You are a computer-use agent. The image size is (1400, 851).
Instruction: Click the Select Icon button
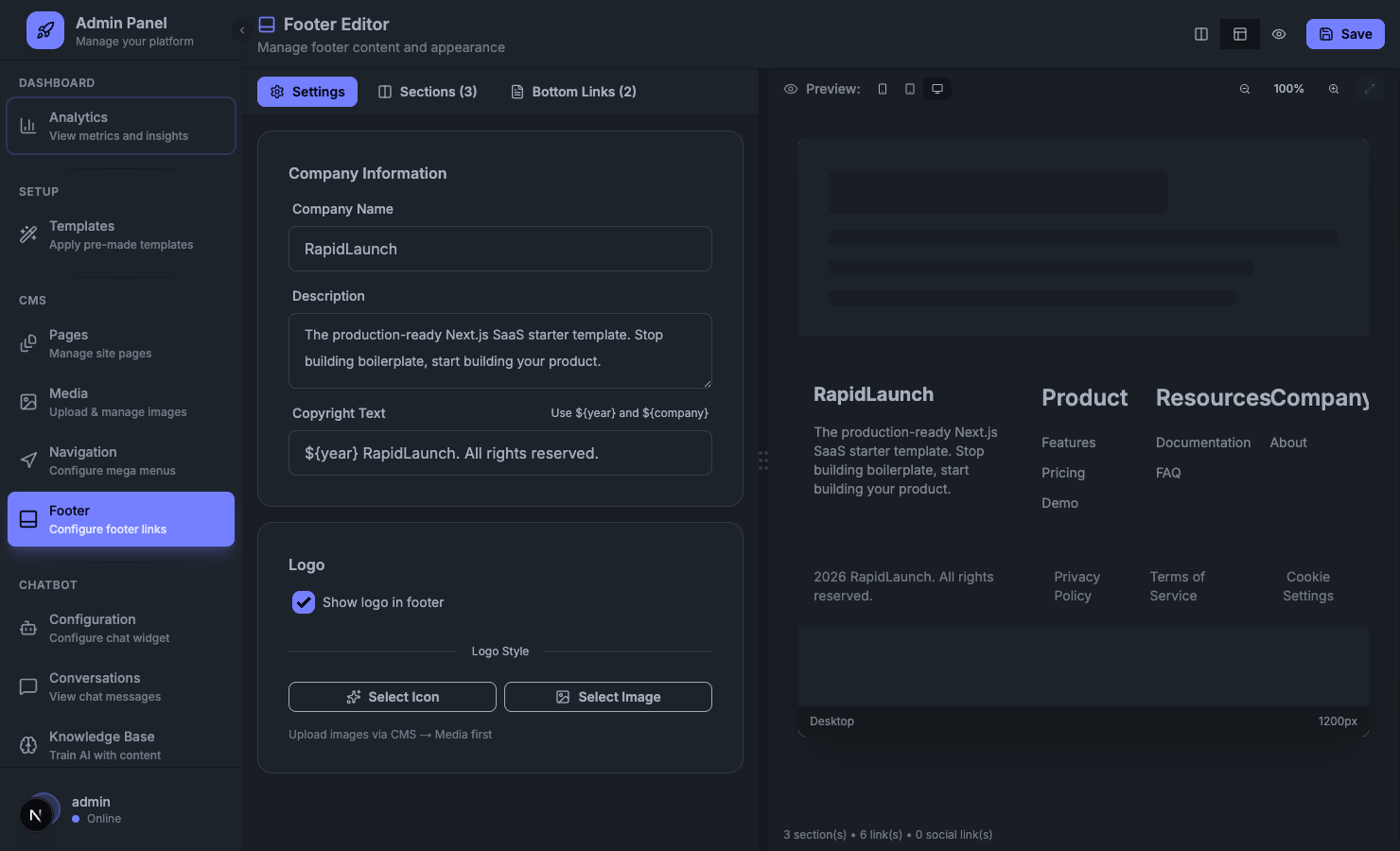pos(393,697)
